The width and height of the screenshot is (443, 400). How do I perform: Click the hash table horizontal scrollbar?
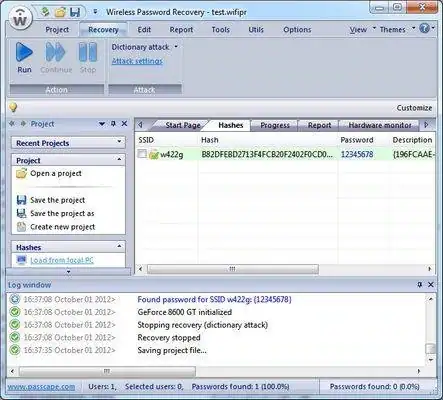coord(233,269)
